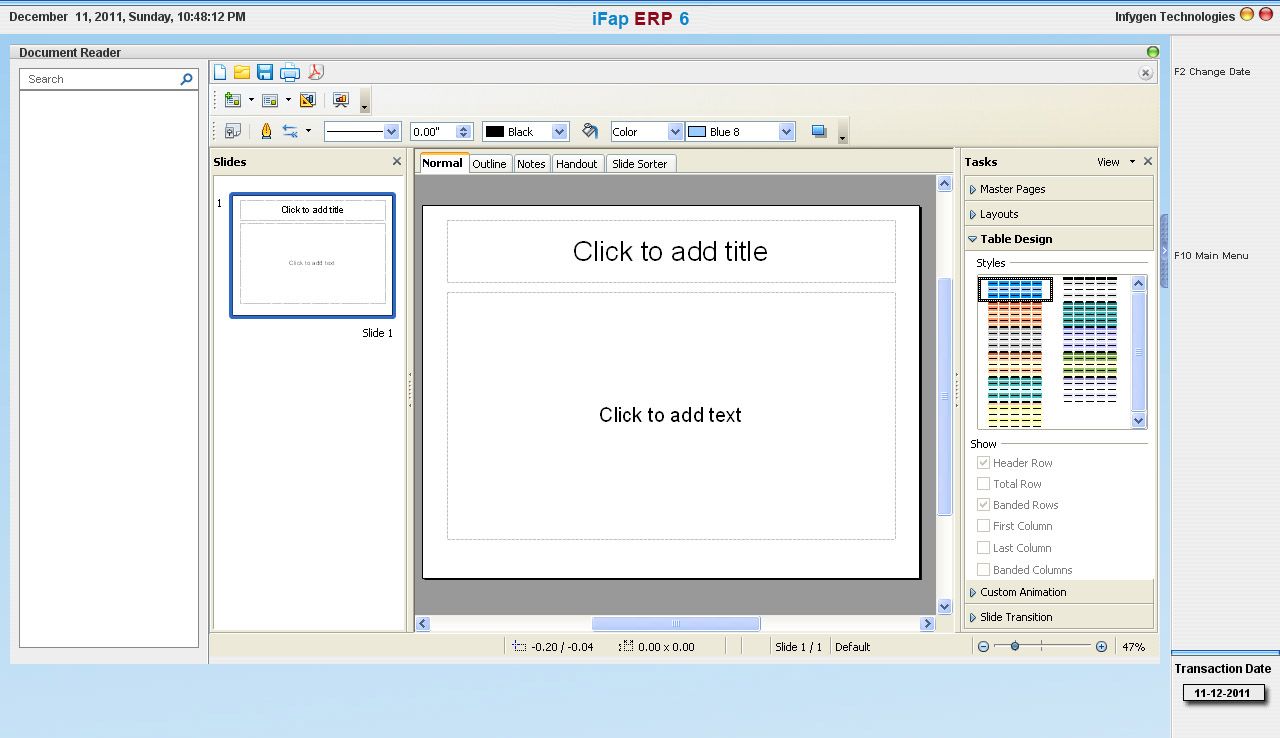Click the line width stepper arrows
Viewport: 1280px width, 738px height.
pyautogui.click(x=464, y=132)
